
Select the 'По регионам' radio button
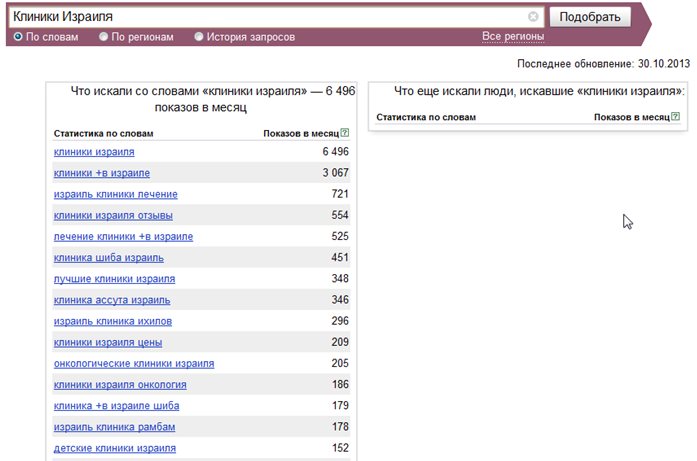(103, 36)
